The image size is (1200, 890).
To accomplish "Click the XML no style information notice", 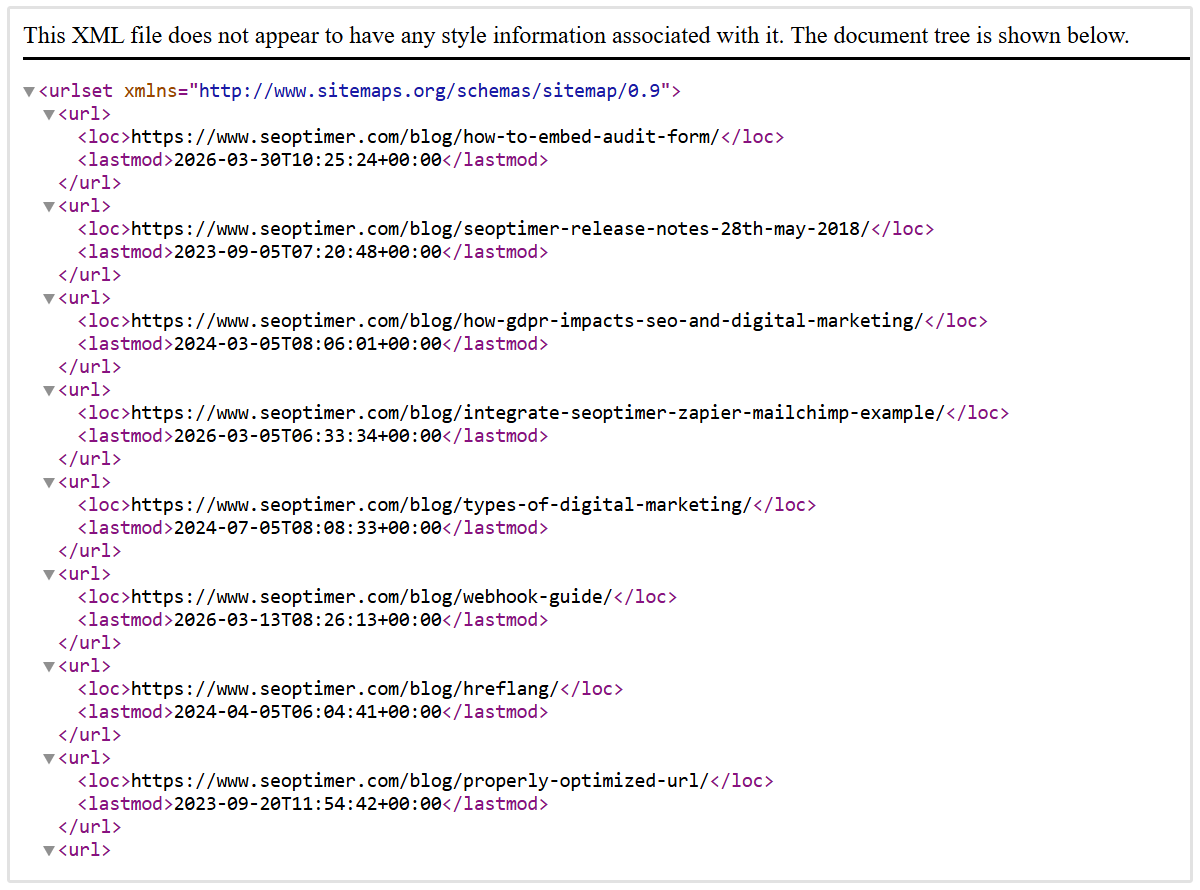I will click(x=576, y=36).
